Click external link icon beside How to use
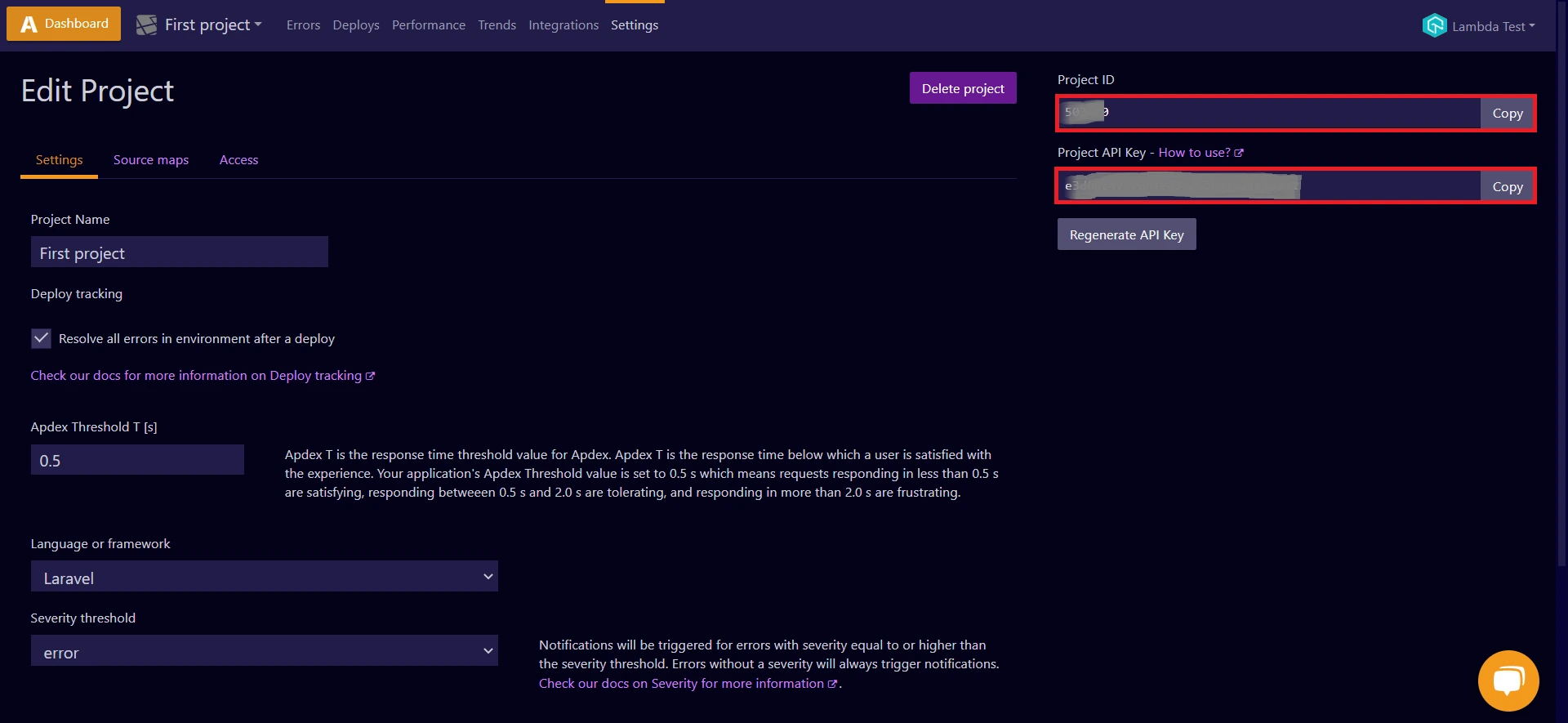1568x723 pixels. [1239, 153]
